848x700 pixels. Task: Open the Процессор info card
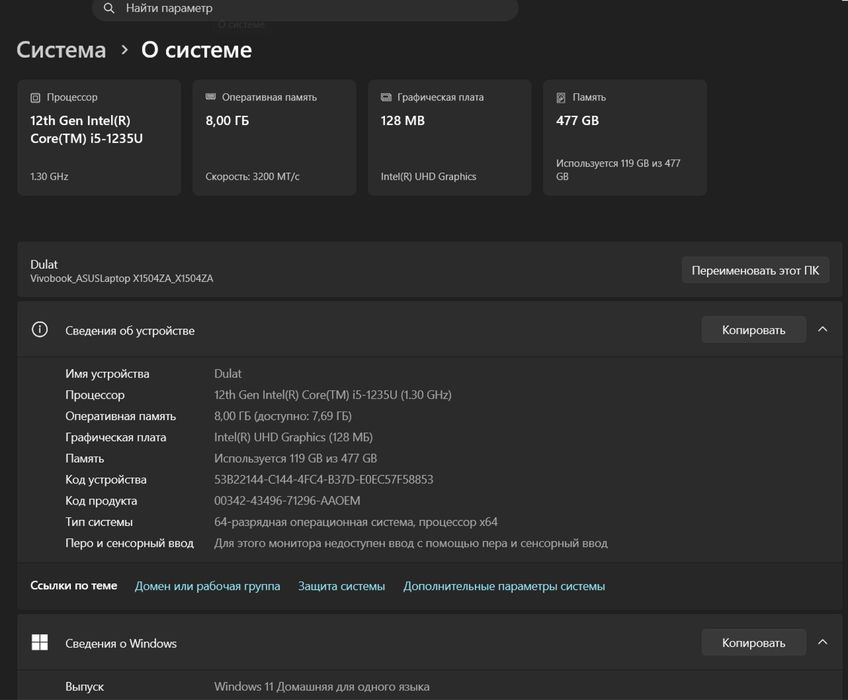pyautogui.click(x=99, y=137)
